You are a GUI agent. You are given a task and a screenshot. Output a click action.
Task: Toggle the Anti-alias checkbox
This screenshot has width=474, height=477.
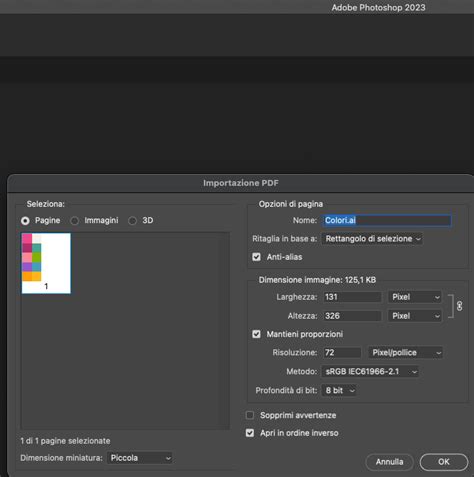256,257
